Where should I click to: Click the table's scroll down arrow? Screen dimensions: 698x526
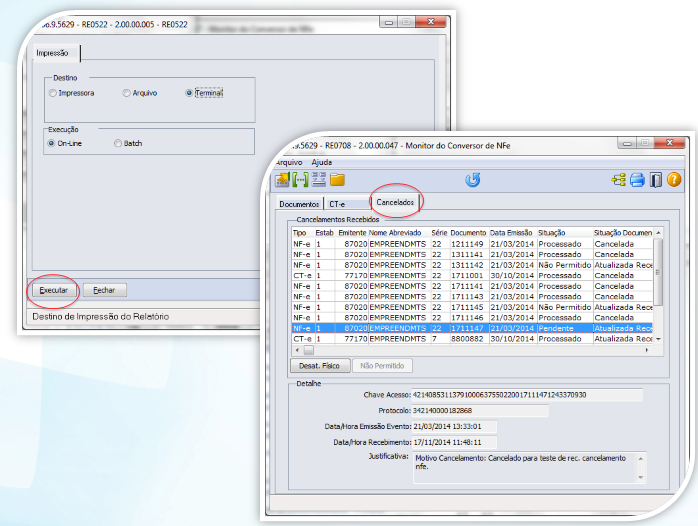pos(658,339)
